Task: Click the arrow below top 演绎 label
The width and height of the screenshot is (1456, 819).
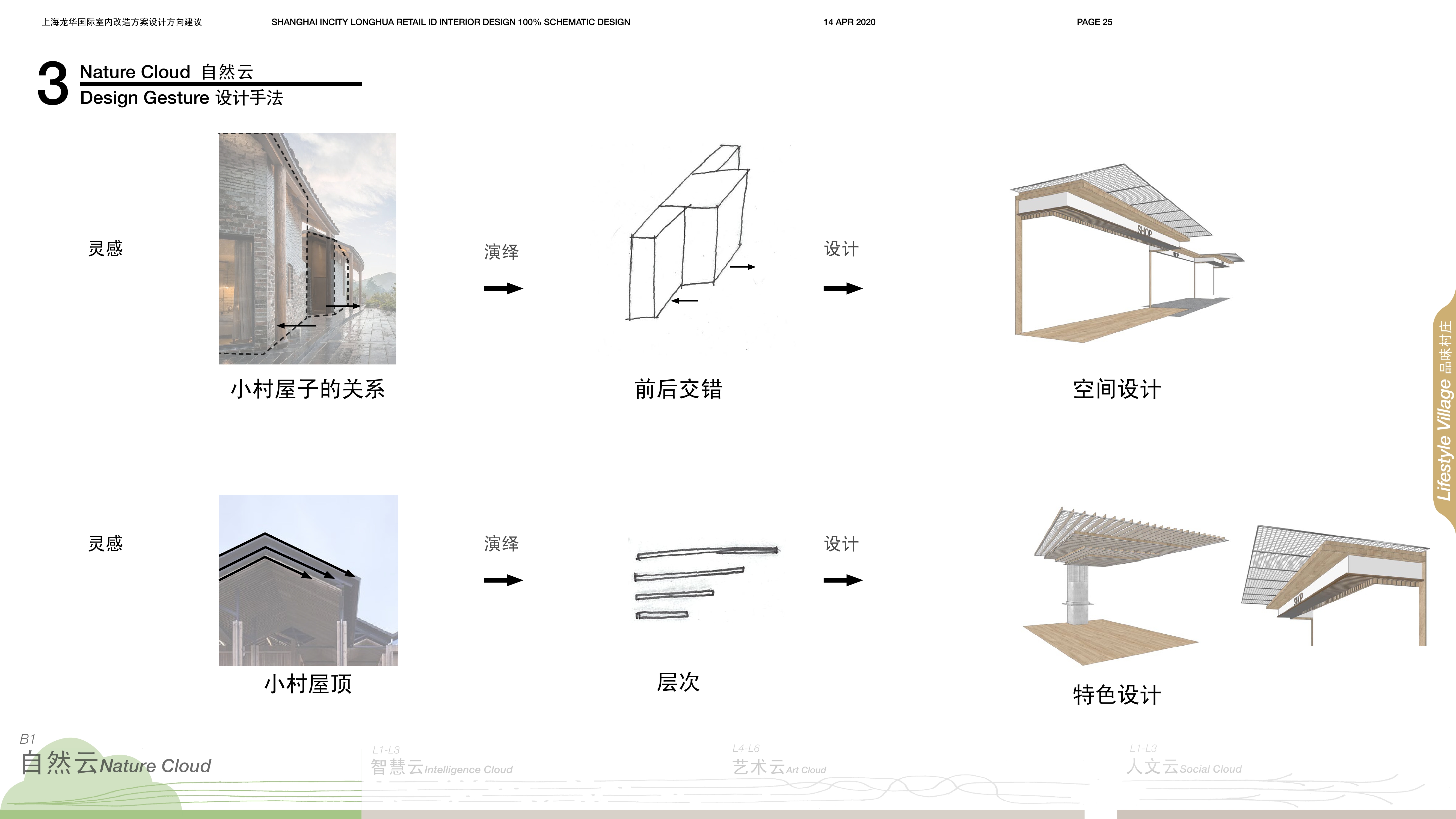Action: click(503, 288)
